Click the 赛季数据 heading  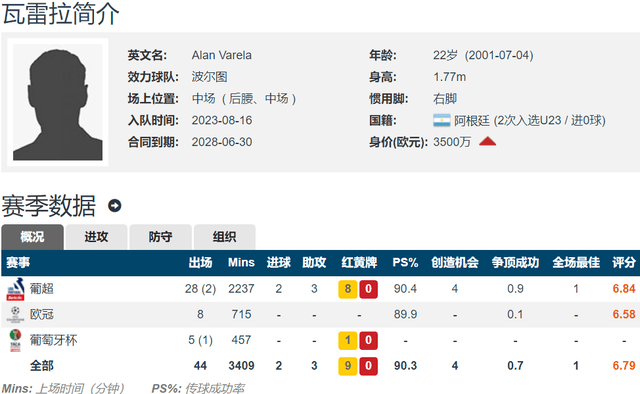[49, 205]
